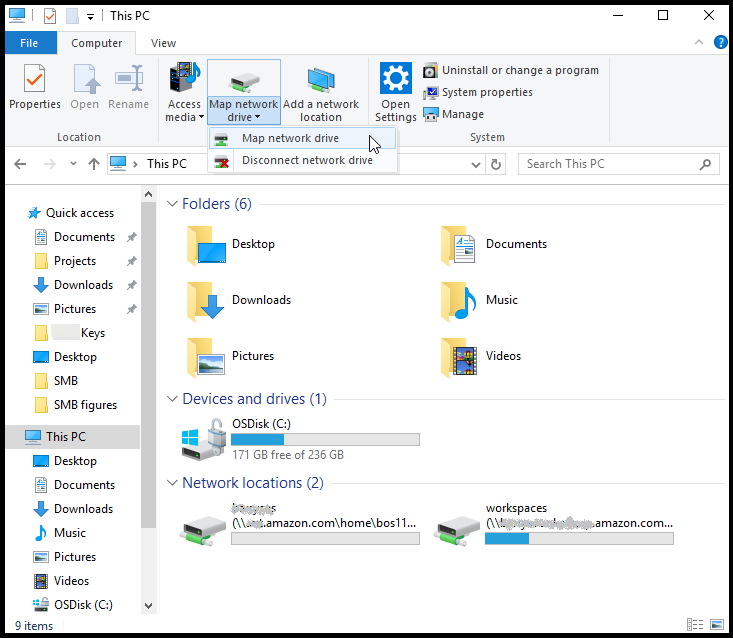Choose Disconnect network drive from dropdown

tap(307, 160)
